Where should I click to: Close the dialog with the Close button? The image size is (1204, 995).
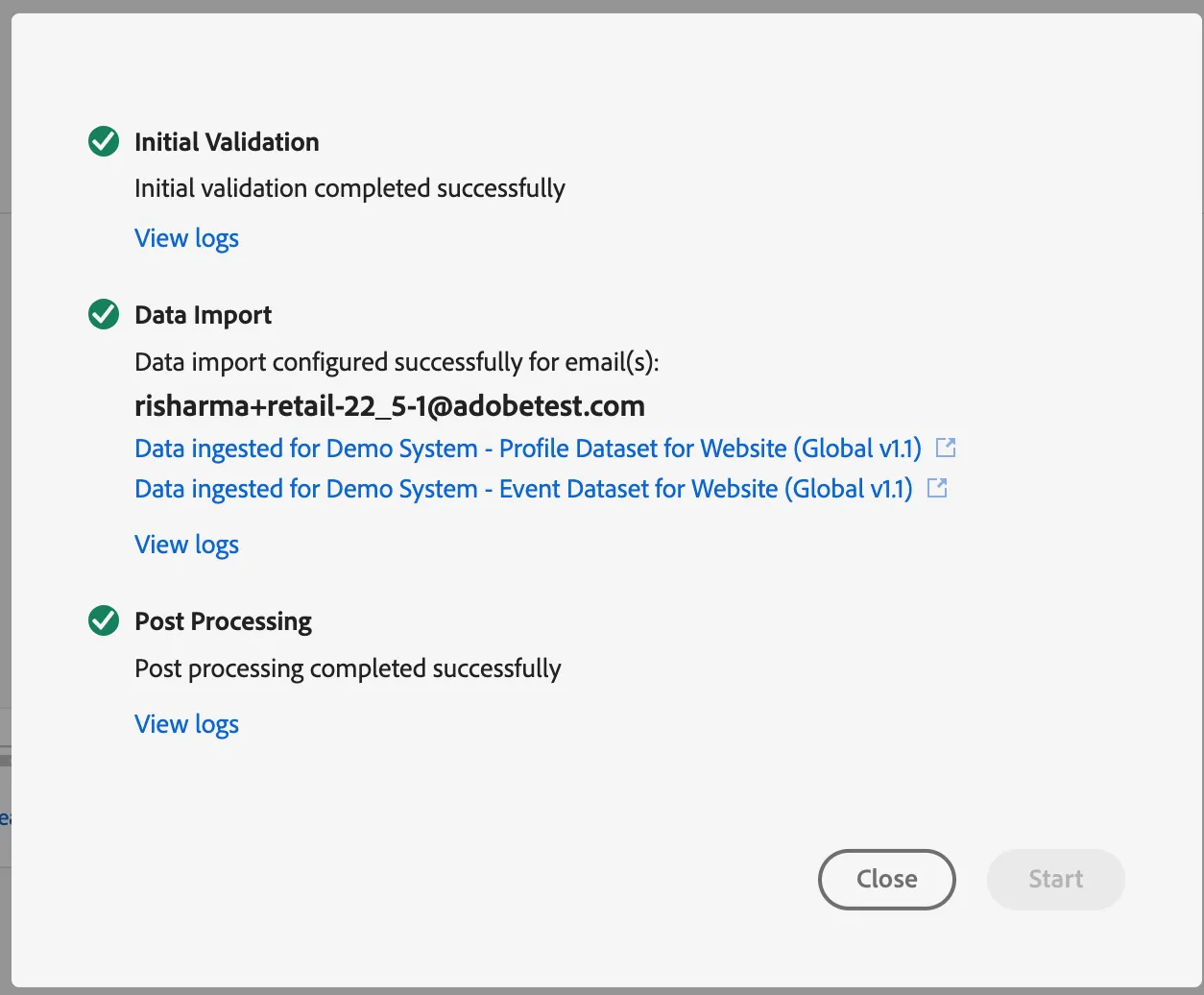coord(887,879)
